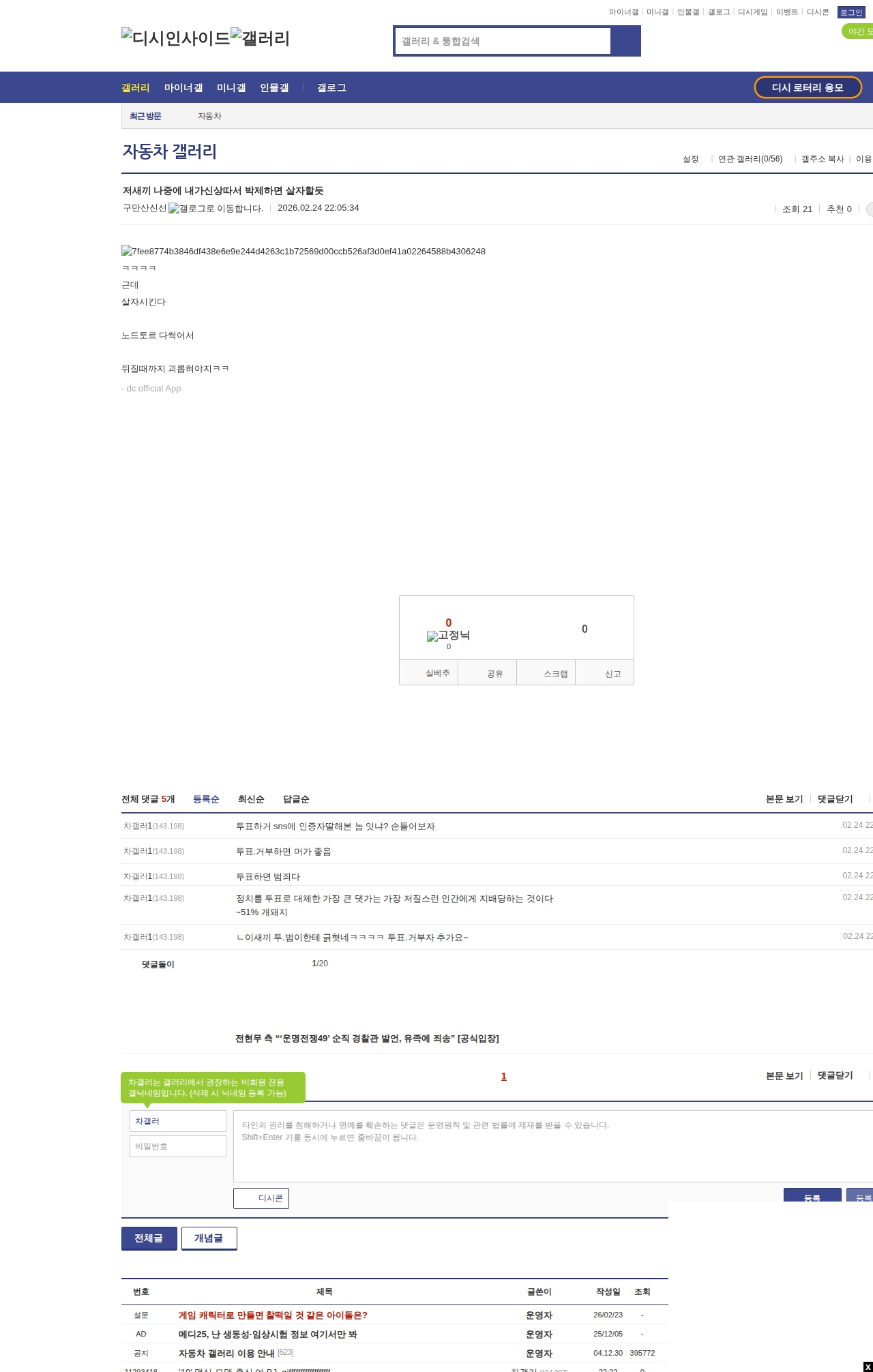The width and height of the screenshot is (873, 1372).
Task: Open the 설정 gallery settings menu
Action: click(691, 159)
